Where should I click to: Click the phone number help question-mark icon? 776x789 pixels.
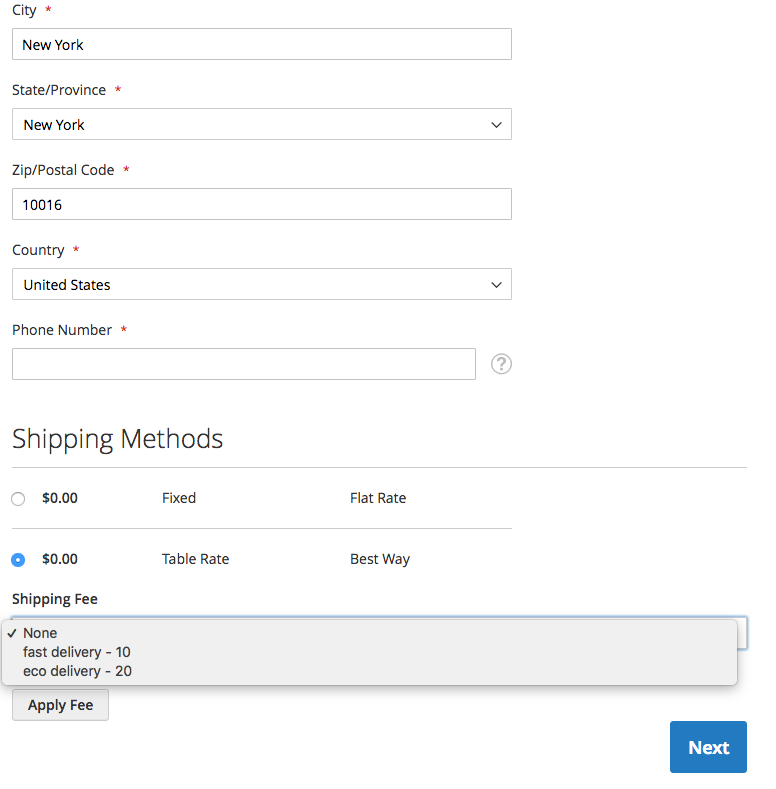pyautogui.click(x=501, y=364)
